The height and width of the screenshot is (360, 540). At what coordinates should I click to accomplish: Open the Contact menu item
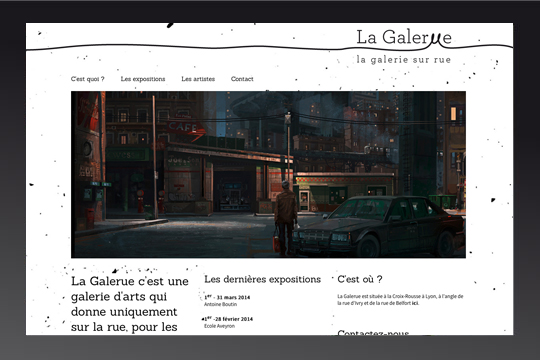click(242, 79)
